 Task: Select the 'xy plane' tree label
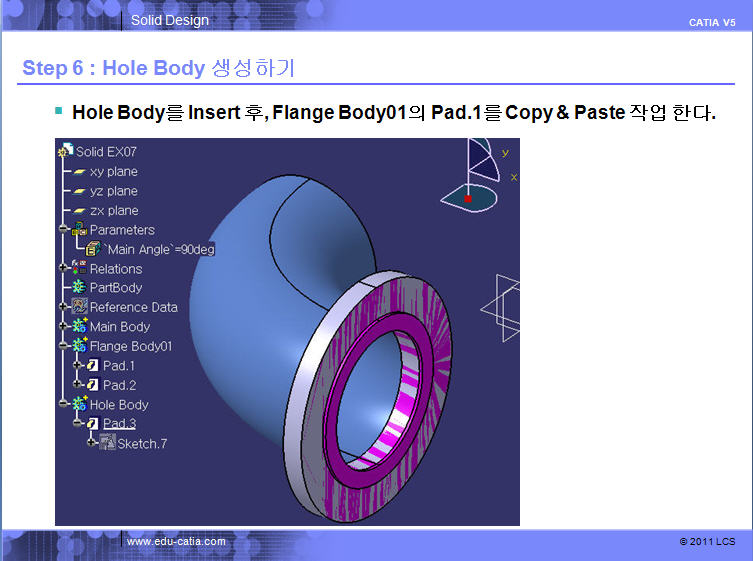(x=114, y=172)
